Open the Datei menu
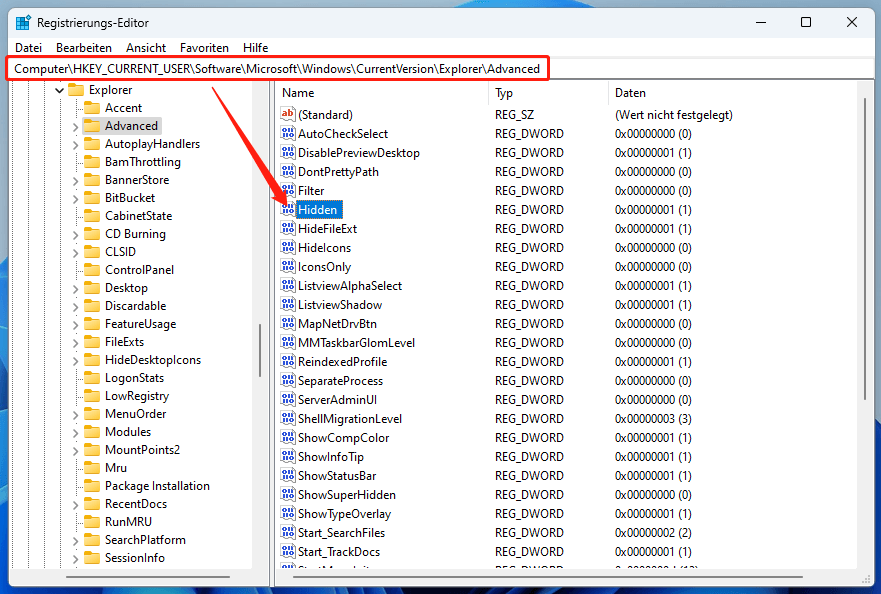Viewport: 881px width, 594px height. (x=28, y=48)
